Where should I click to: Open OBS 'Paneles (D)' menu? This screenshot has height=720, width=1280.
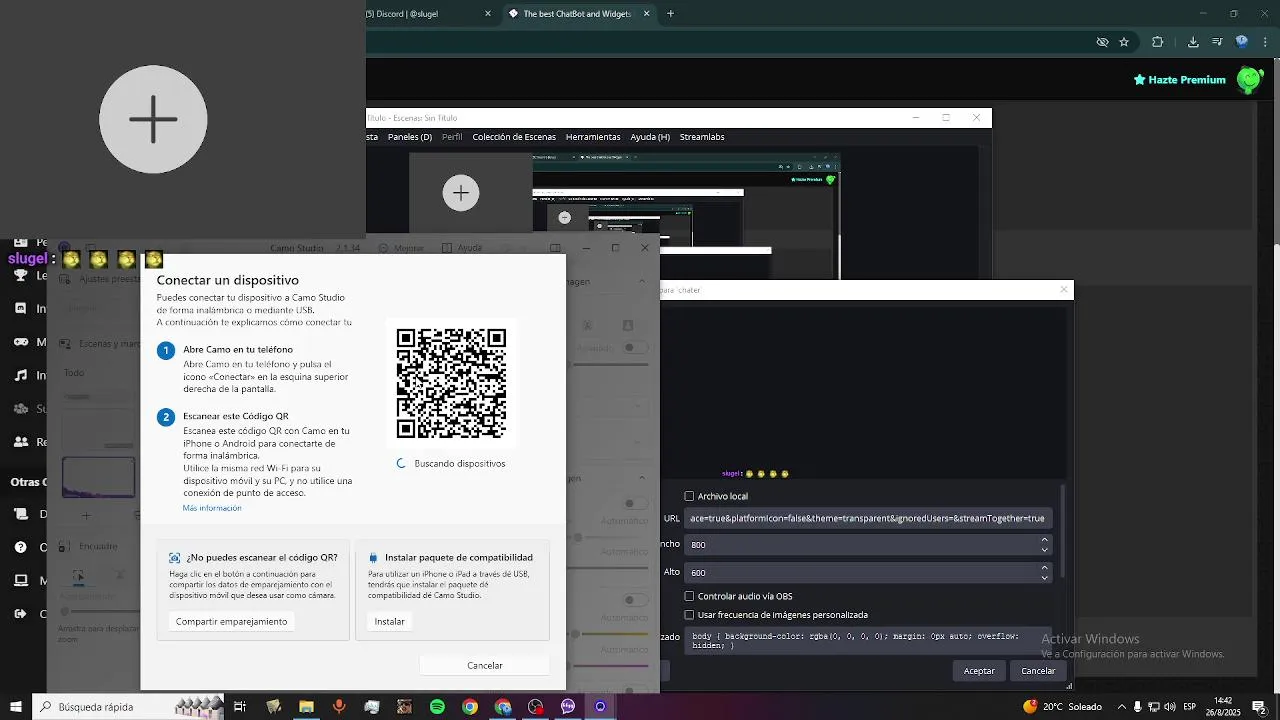pos(409,137)
